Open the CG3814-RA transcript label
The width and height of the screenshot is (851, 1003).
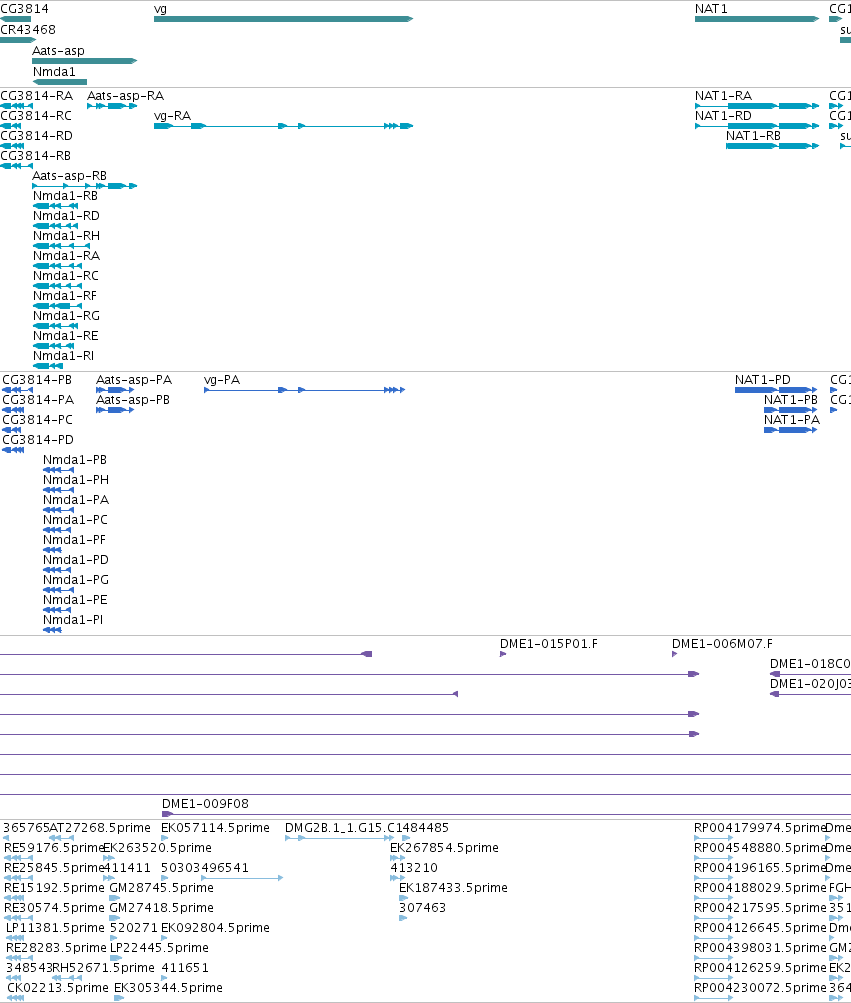click(x=36, y=95)
